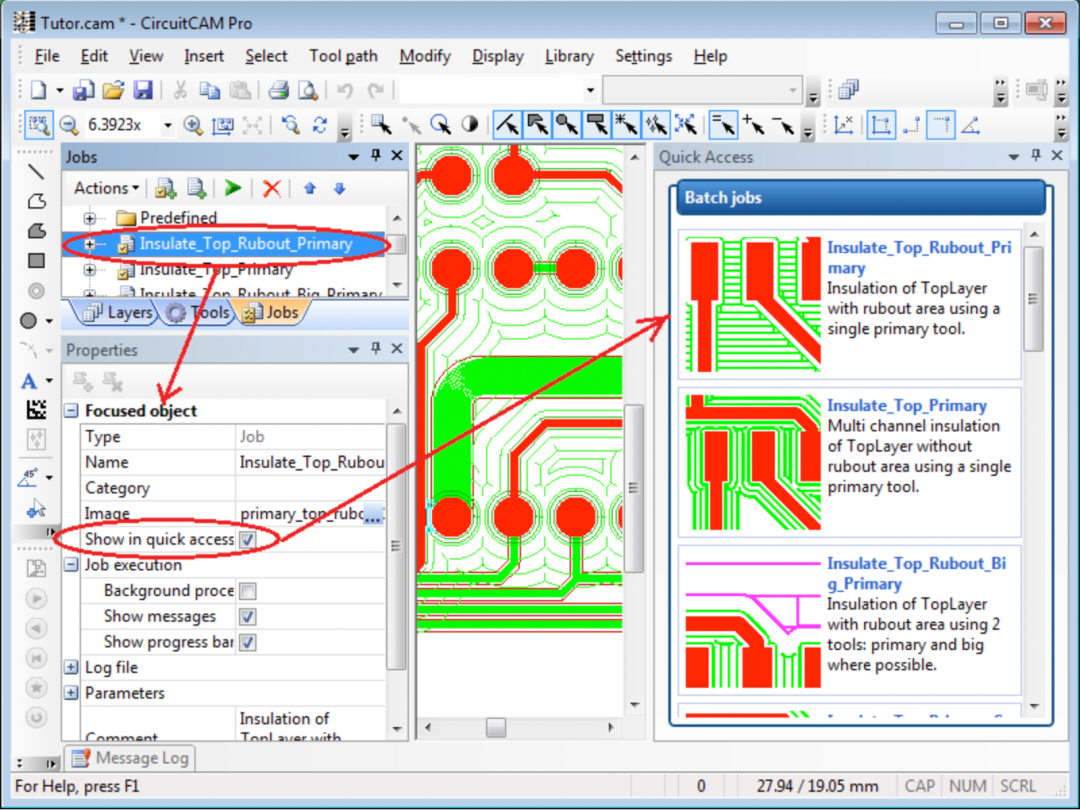Select the Text tool A icon
The height and width of the screenshot is (810, 1080).
(x=29, y=381)
